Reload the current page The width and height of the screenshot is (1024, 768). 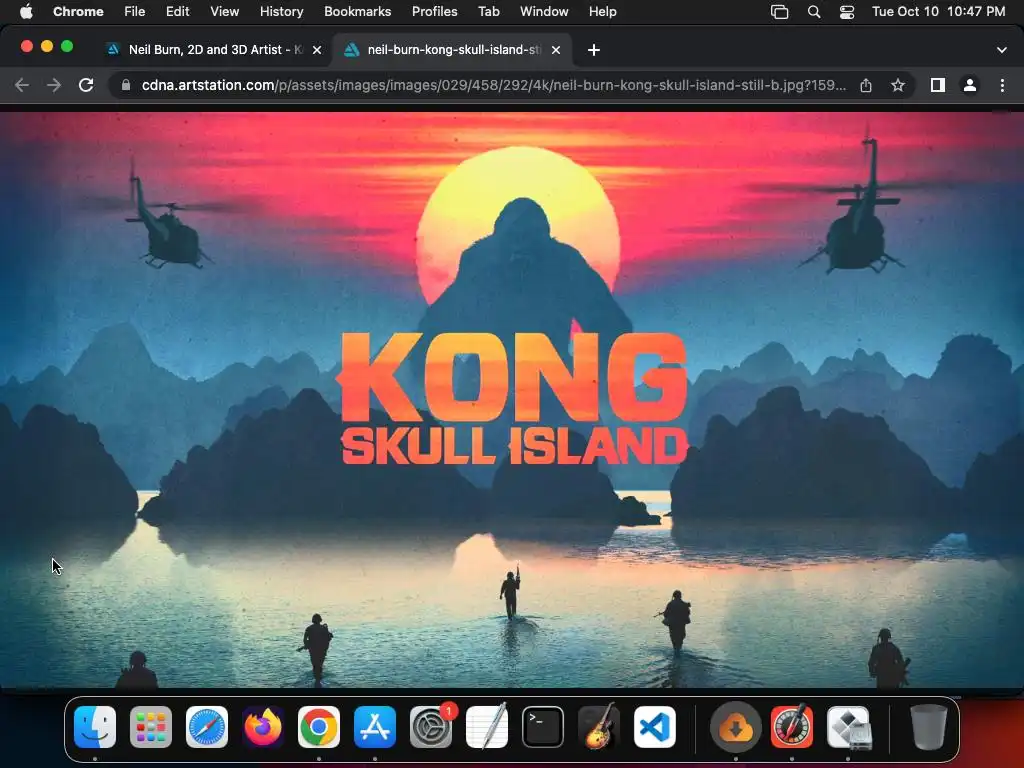click(x=86, y=85)
